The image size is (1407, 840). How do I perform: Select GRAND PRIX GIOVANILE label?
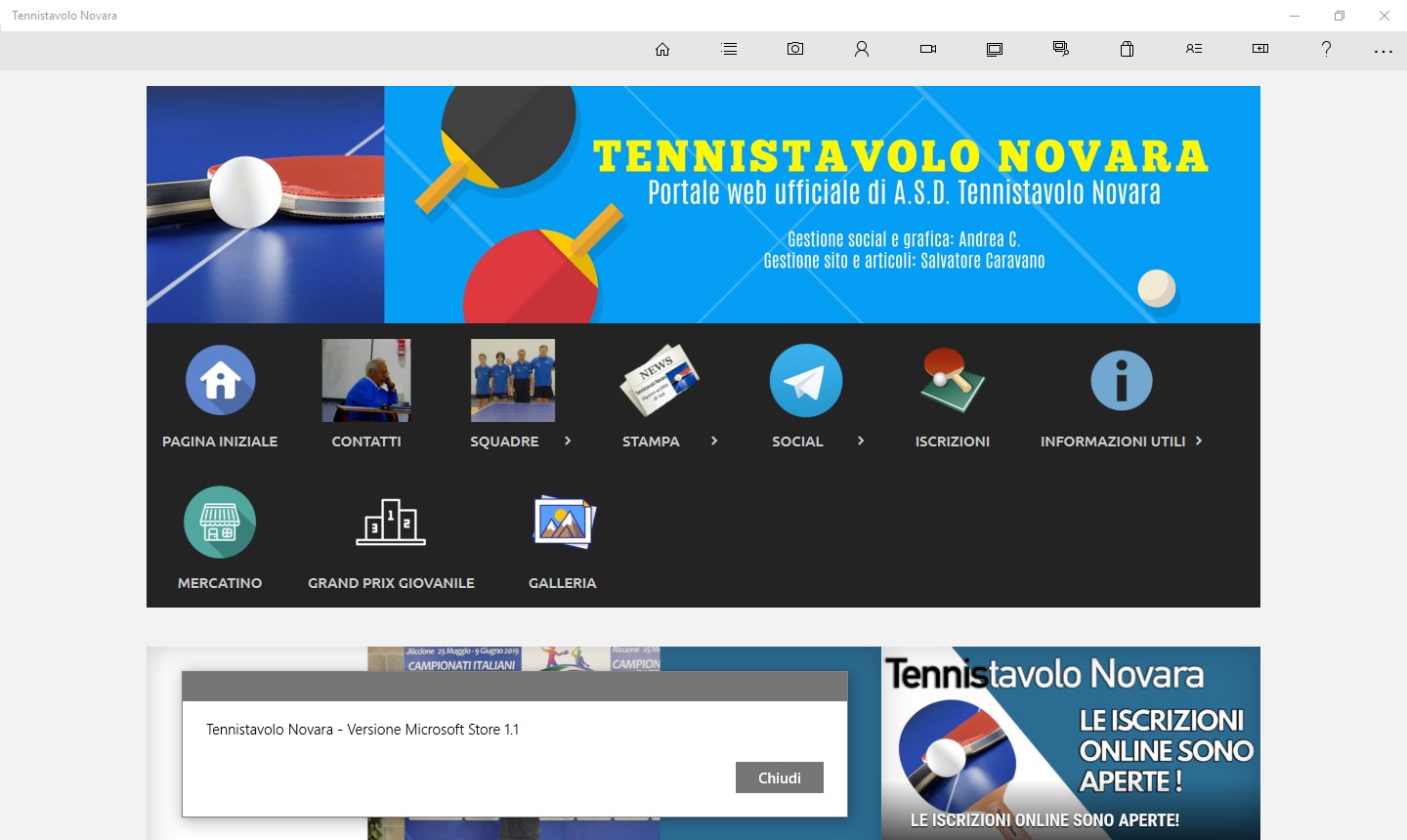391,583
